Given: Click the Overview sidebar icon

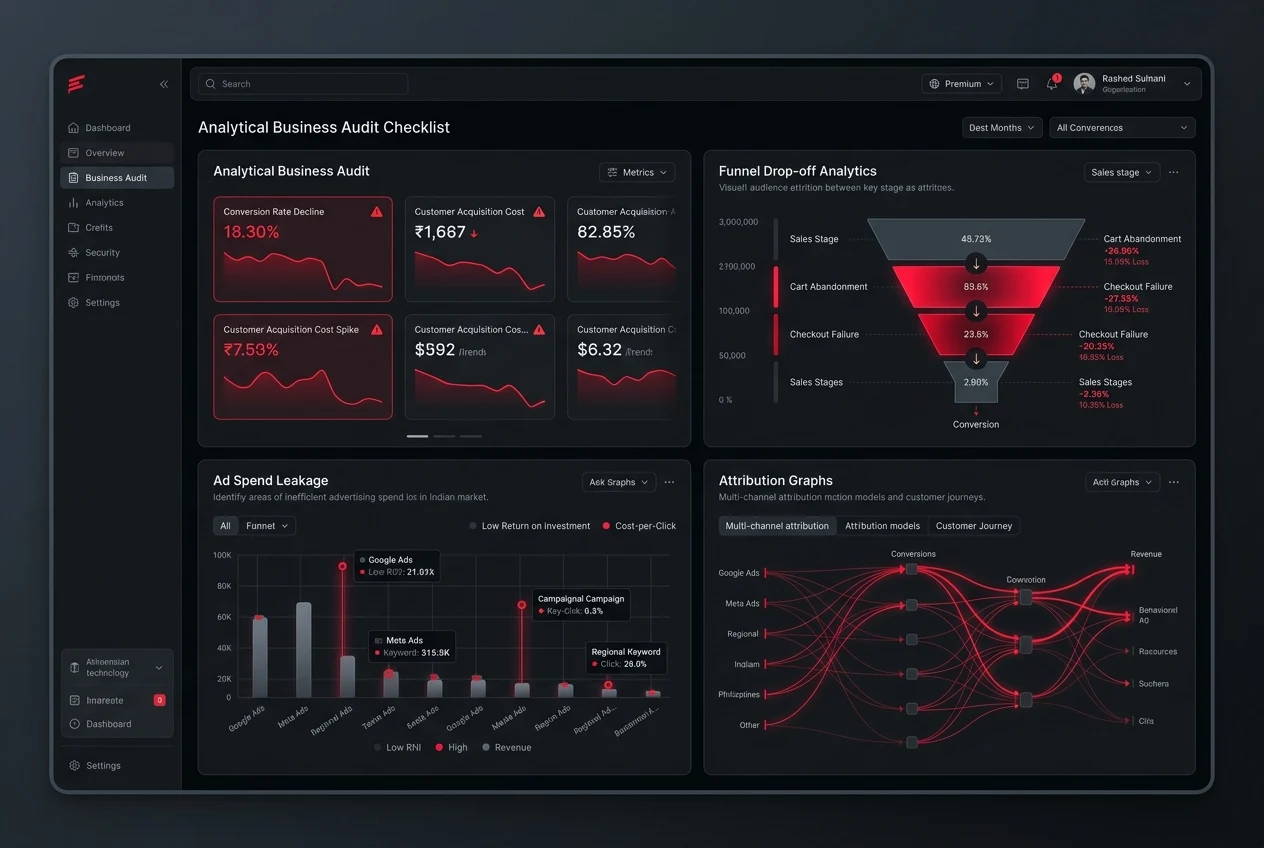Looking at the screenshot, I should [x=73, y=153].
